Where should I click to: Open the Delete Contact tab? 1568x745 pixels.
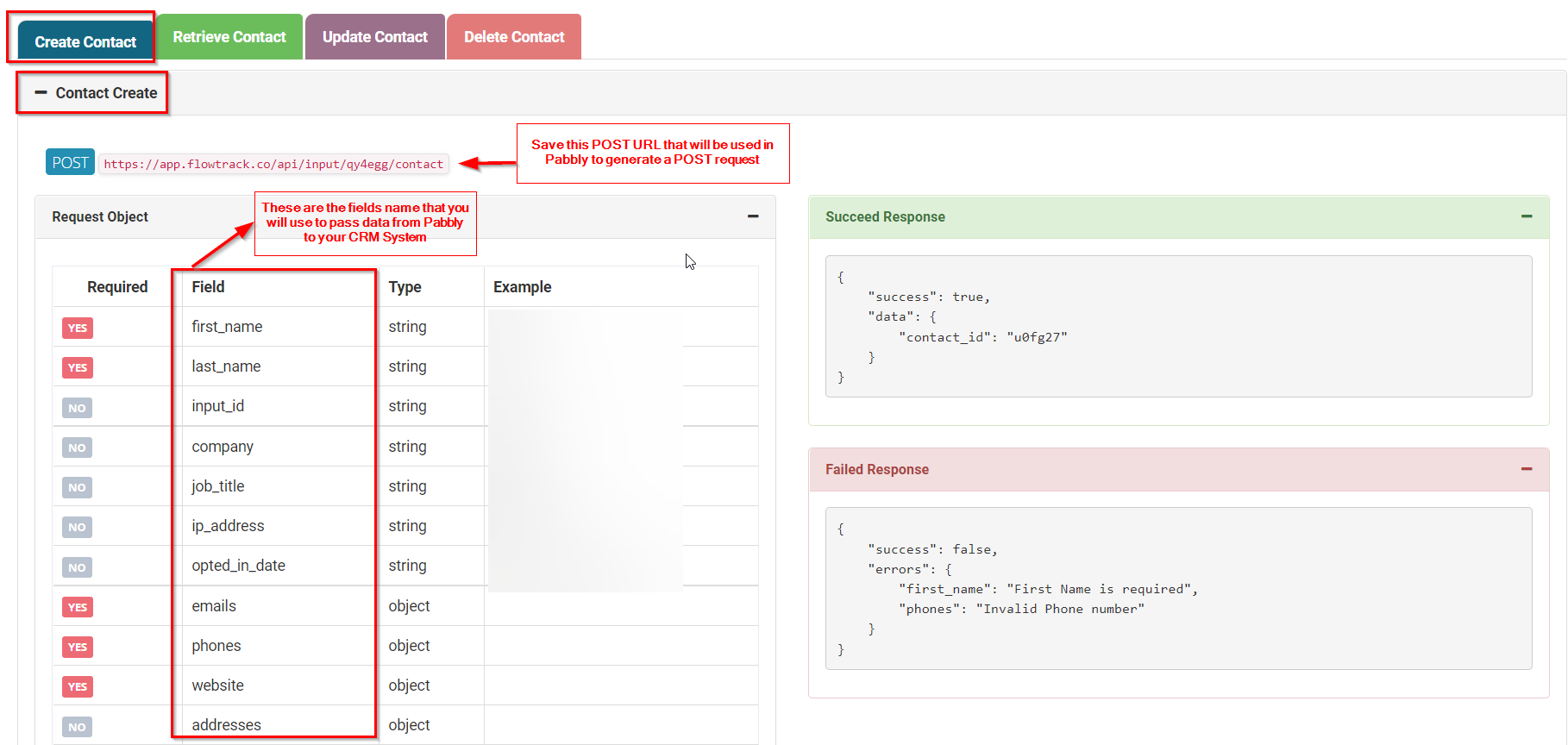pyautogui.click(x=514, y=37)
